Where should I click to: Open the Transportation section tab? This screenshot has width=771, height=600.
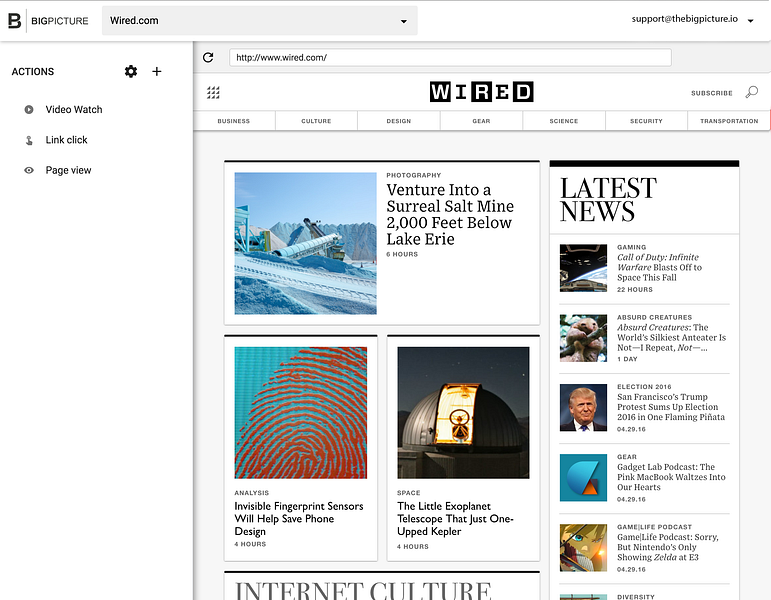pos(729,121)
